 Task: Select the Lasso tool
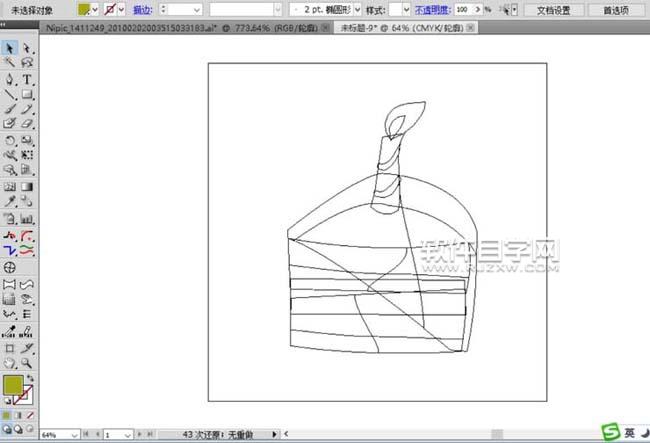[27, 63]
